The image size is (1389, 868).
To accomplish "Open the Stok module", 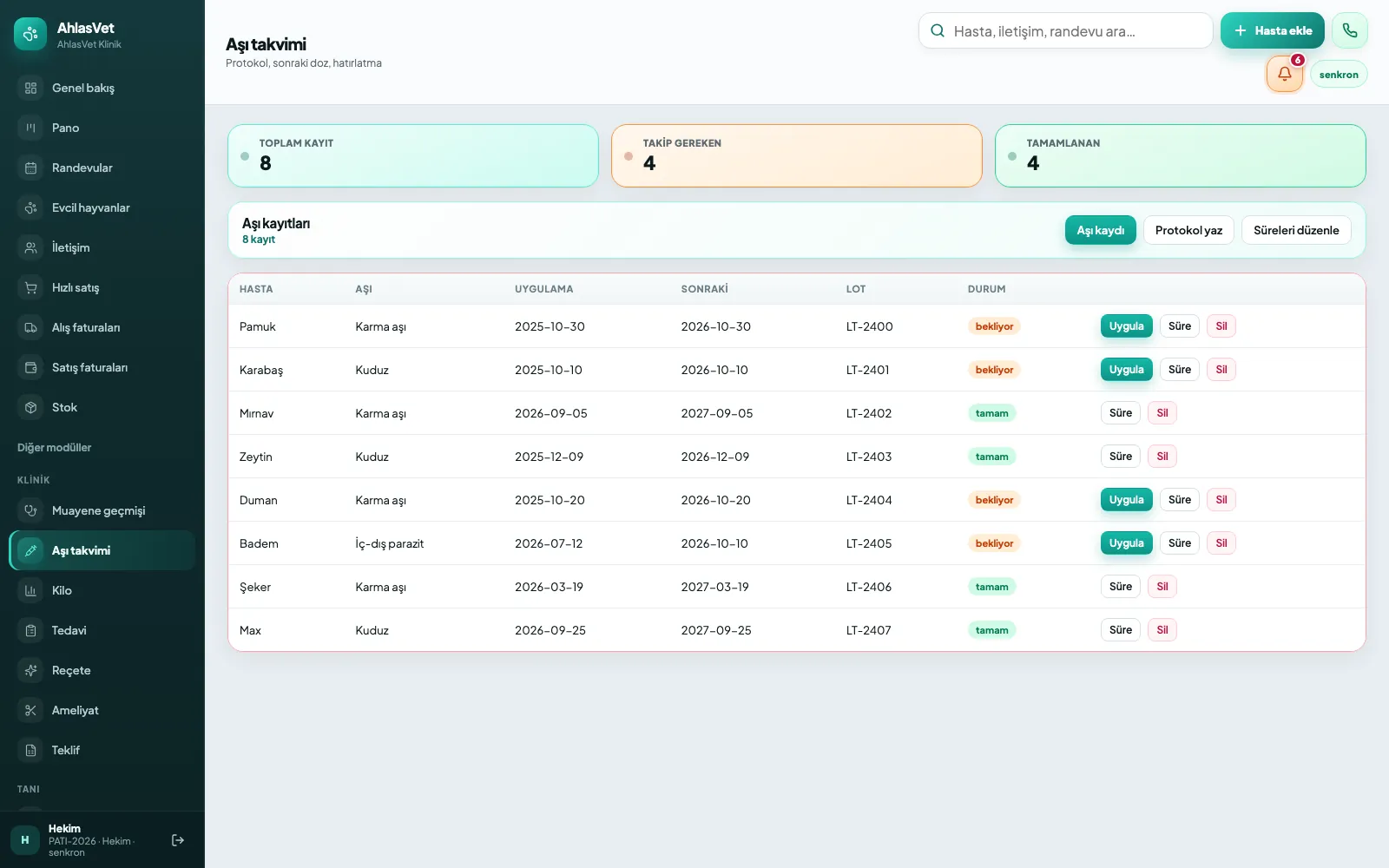I will pyautogui.click(x=102, y=407).
